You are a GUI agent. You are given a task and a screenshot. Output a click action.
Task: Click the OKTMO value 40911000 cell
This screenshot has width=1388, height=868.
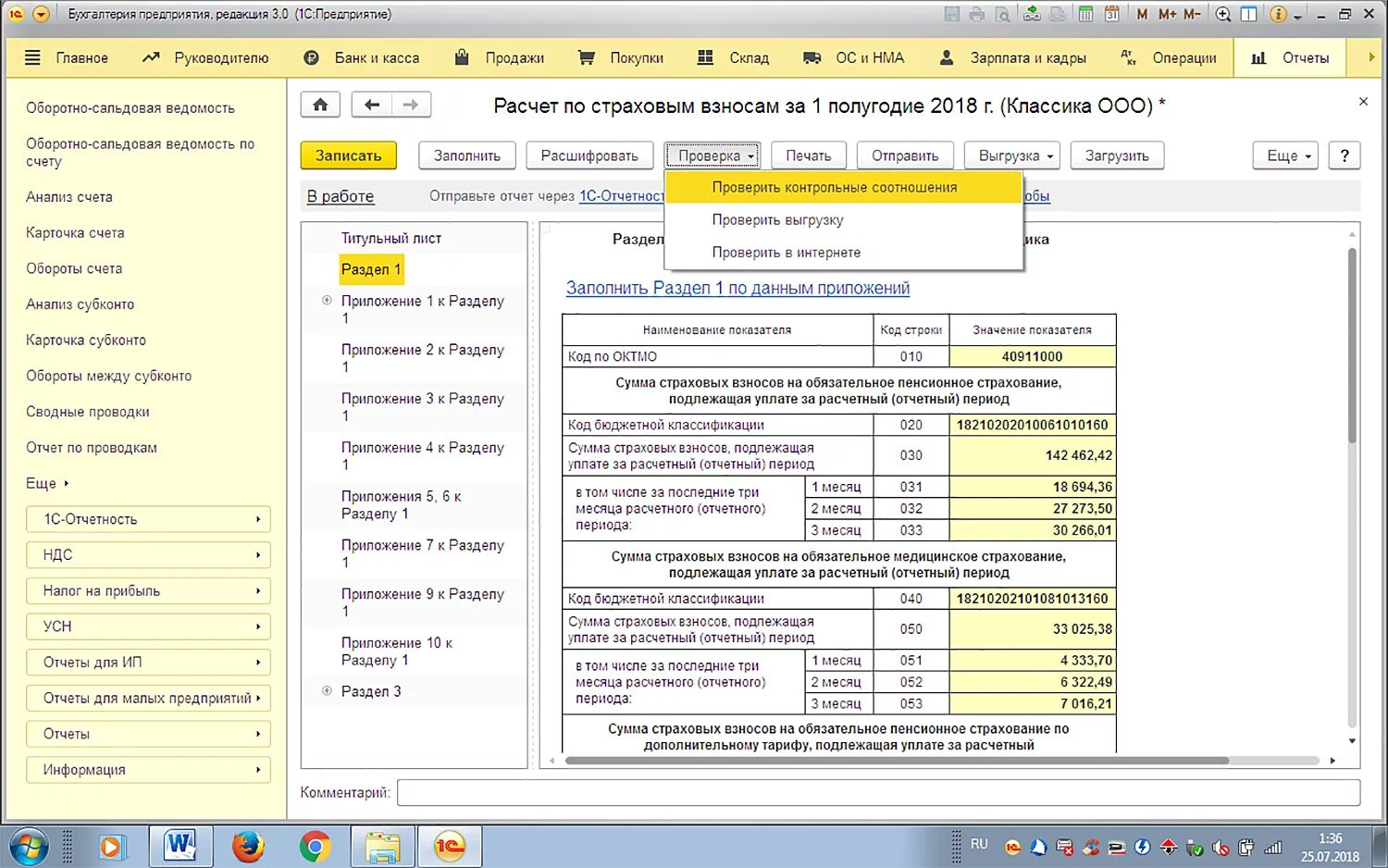(x=1033, y=356)
